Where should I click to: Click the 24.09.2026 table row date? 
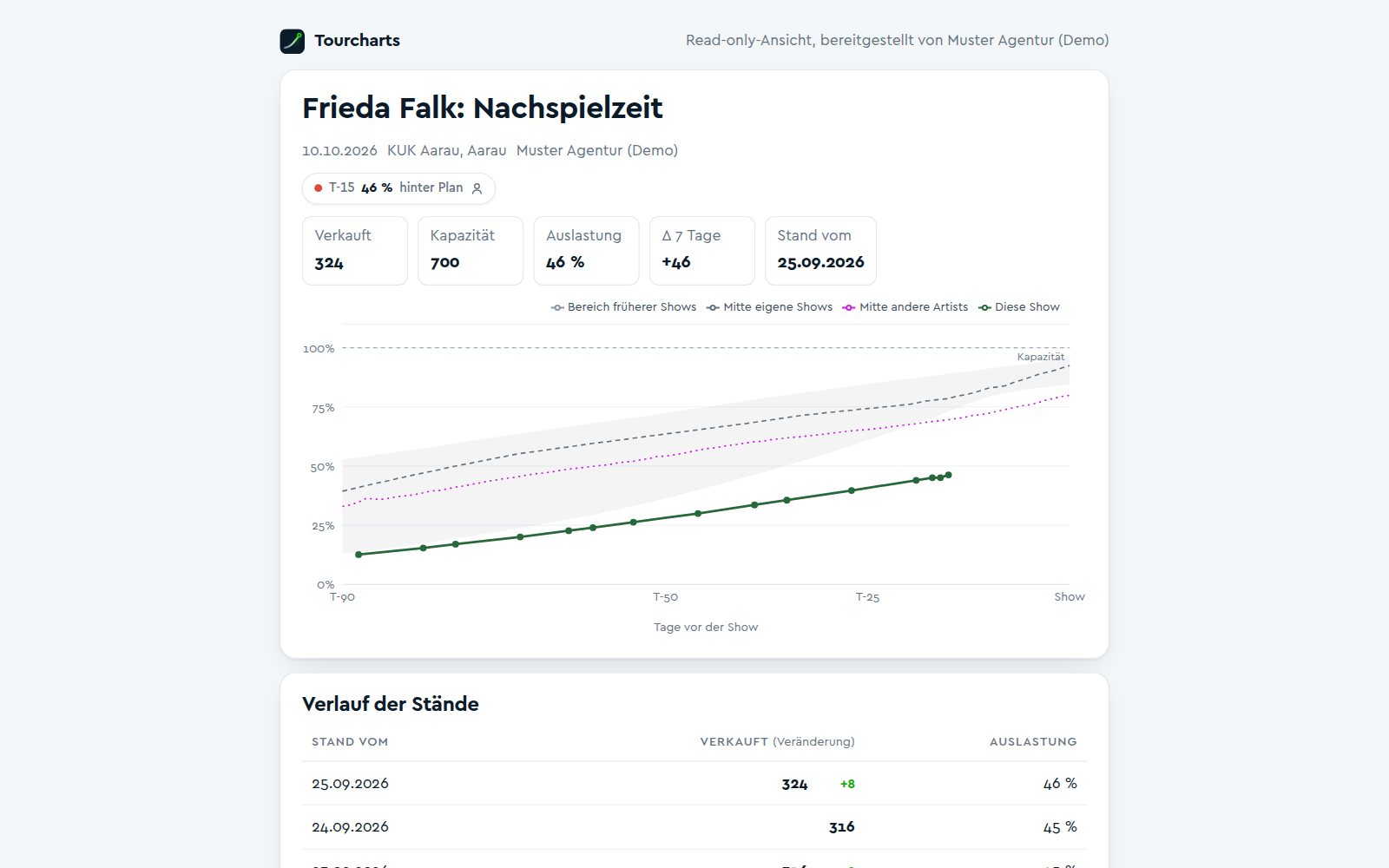[350, 827]
